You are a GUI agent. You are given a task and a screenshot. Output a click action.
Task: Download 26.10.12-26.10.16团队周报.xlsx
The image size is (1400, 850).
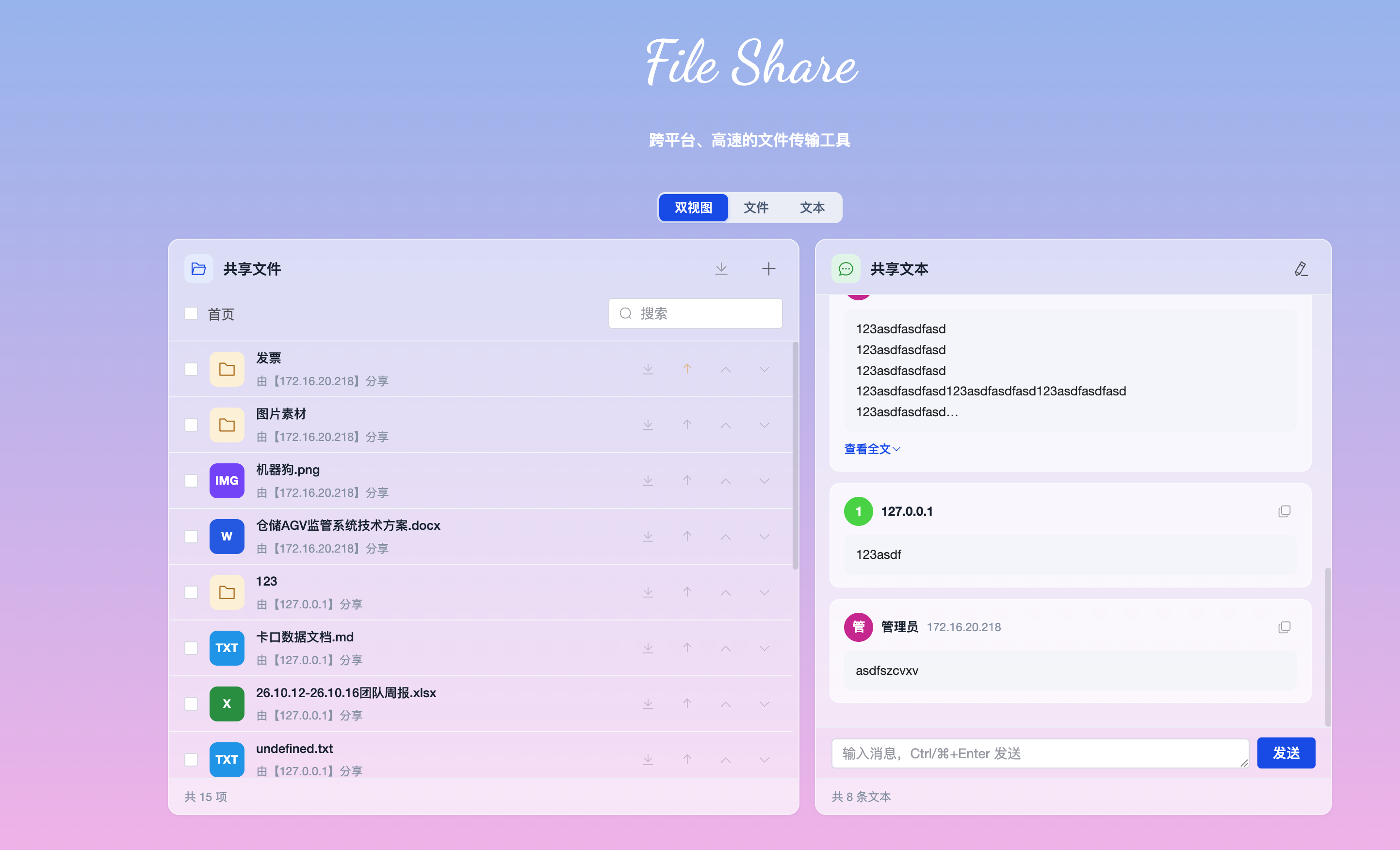pyautogui.click(x=648, y=704)
